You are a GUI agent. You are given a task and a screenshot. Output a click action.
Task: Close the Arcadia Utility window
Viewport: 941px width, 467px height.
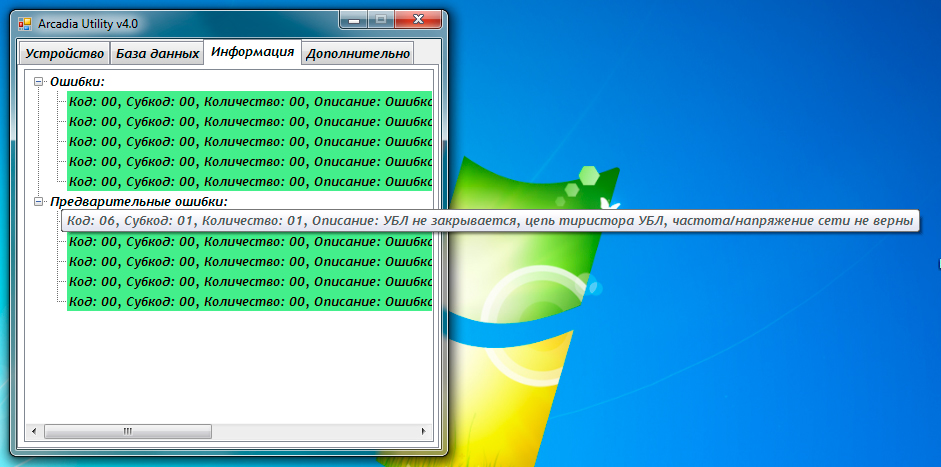tap(418, 19)
